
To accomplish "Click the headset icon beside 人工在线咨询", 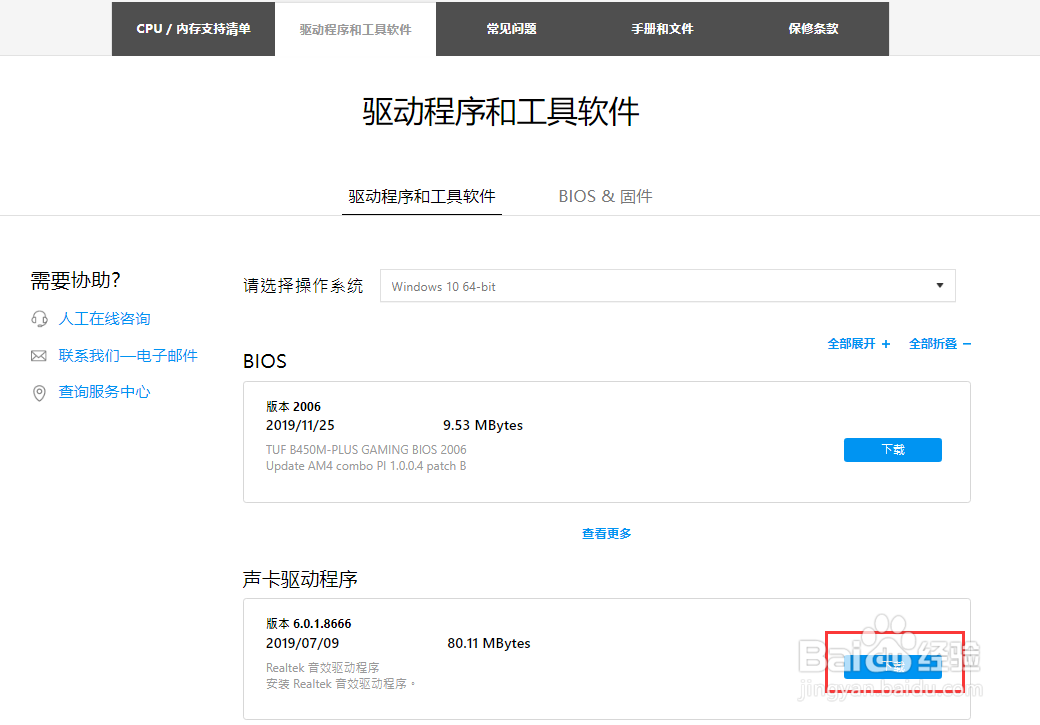I will 39,318.
